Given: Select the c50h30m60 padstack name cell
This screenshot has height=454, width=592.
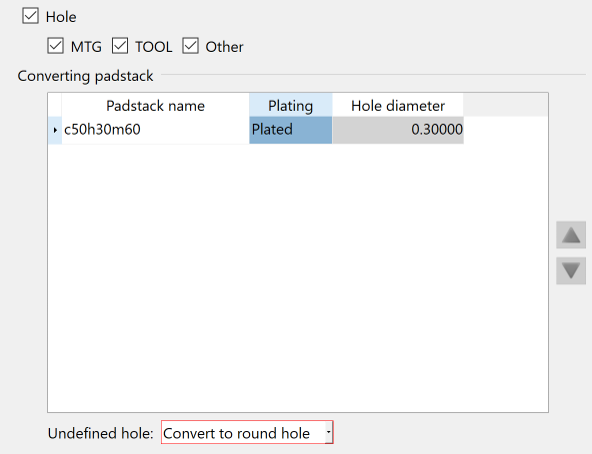Looking at the screenshot, I should point(155,130).
